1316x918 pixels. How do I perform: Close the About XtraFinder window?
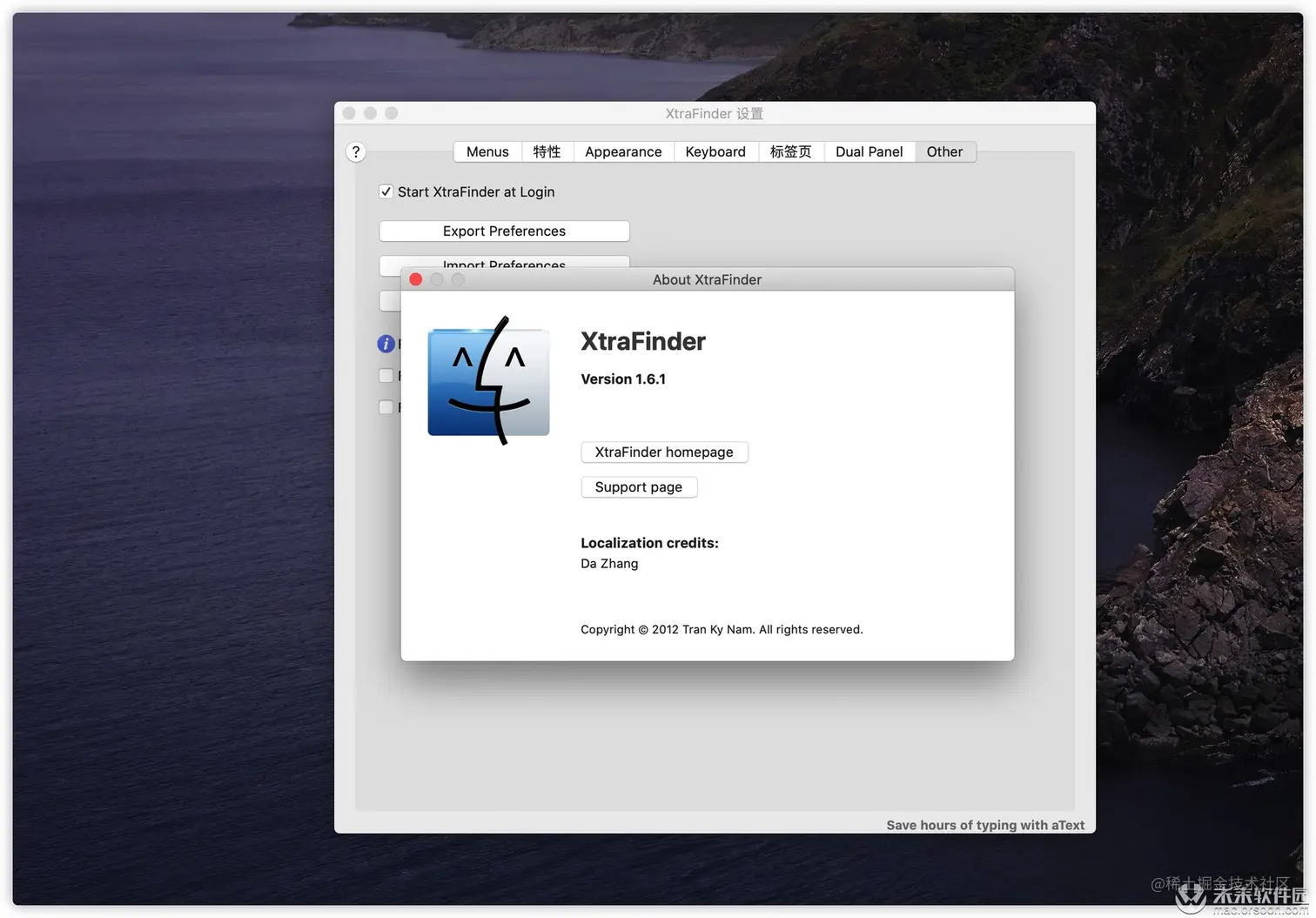pos(415,279)
